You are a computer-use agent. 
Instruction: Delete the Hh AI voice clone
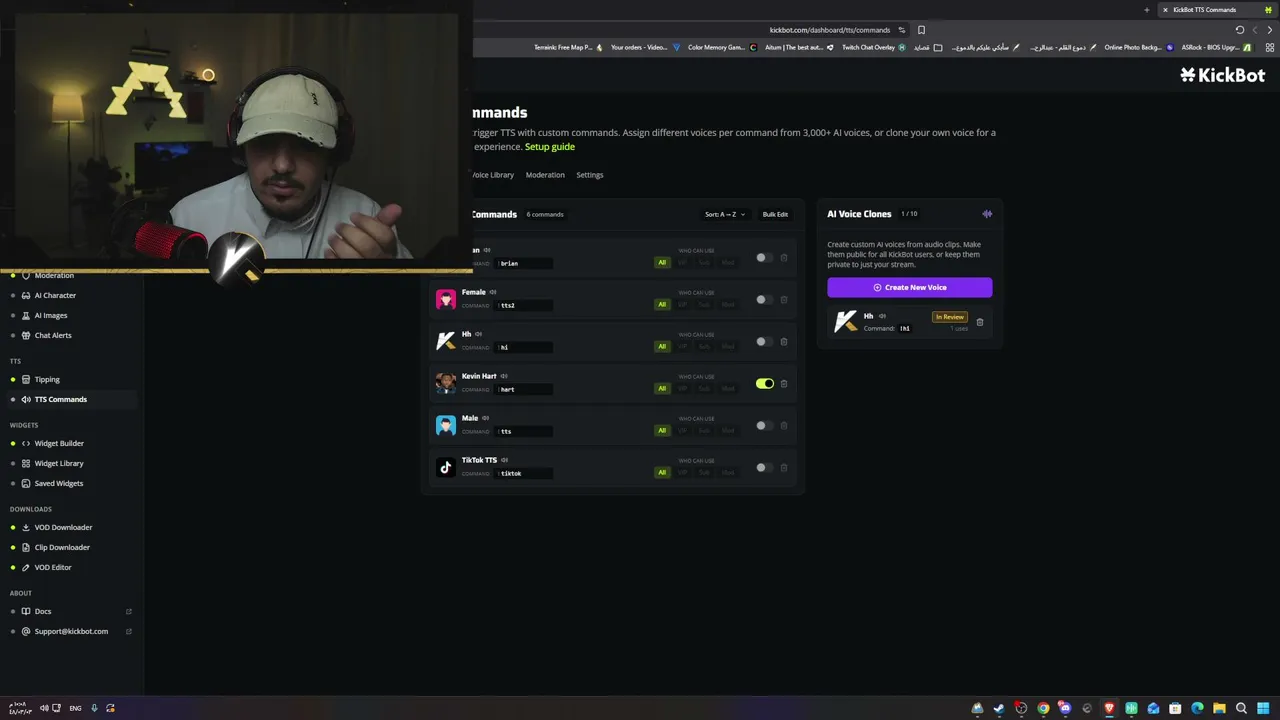pos(980,322)
